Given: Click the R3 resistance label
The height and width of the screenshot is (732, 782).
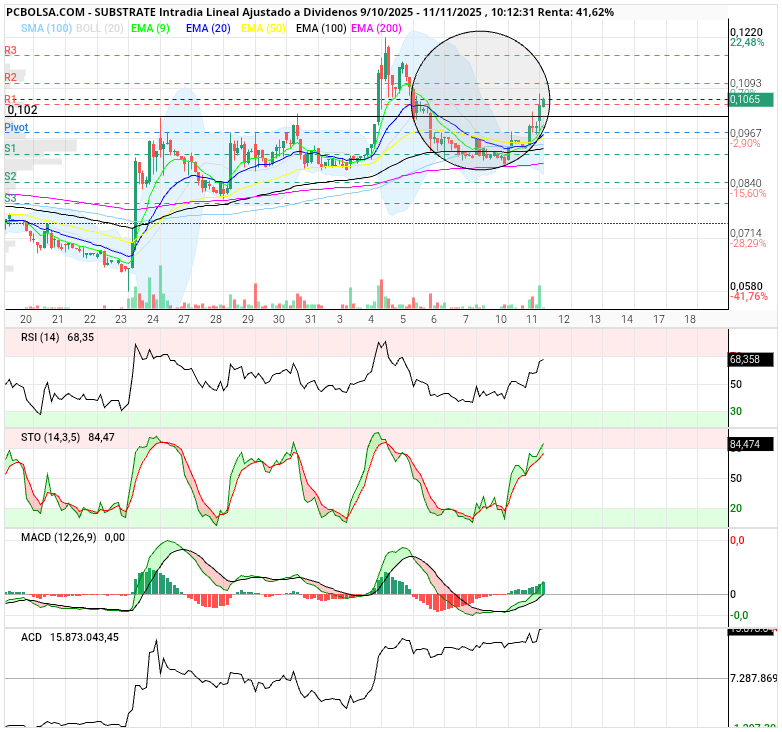Looking at the screenshot, I should 10,50.
